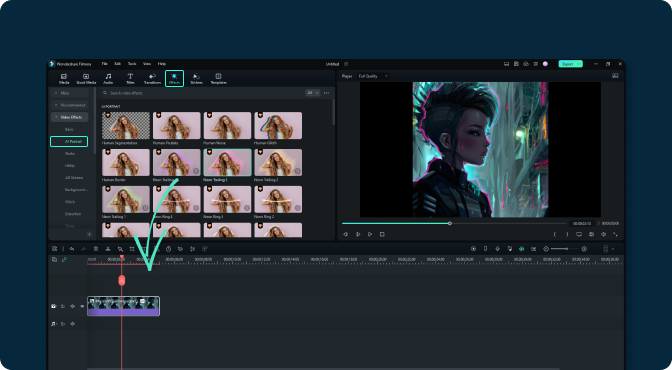672x370 pixels.
Task: Collapse the effects sidebar with arrow
Action: click(89, 235)
